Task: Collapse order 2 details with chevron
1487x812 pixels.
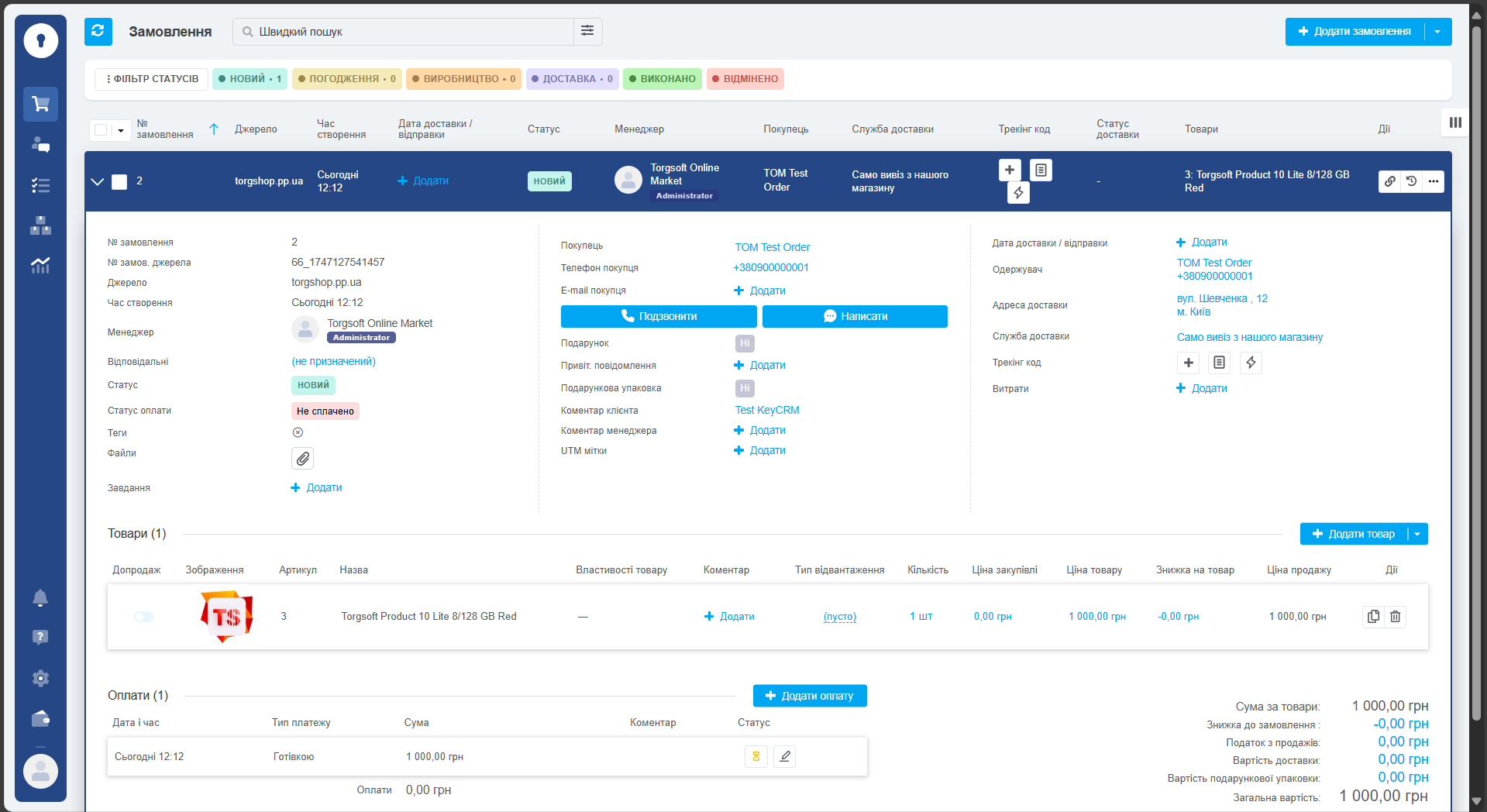Action: [97, 182]
